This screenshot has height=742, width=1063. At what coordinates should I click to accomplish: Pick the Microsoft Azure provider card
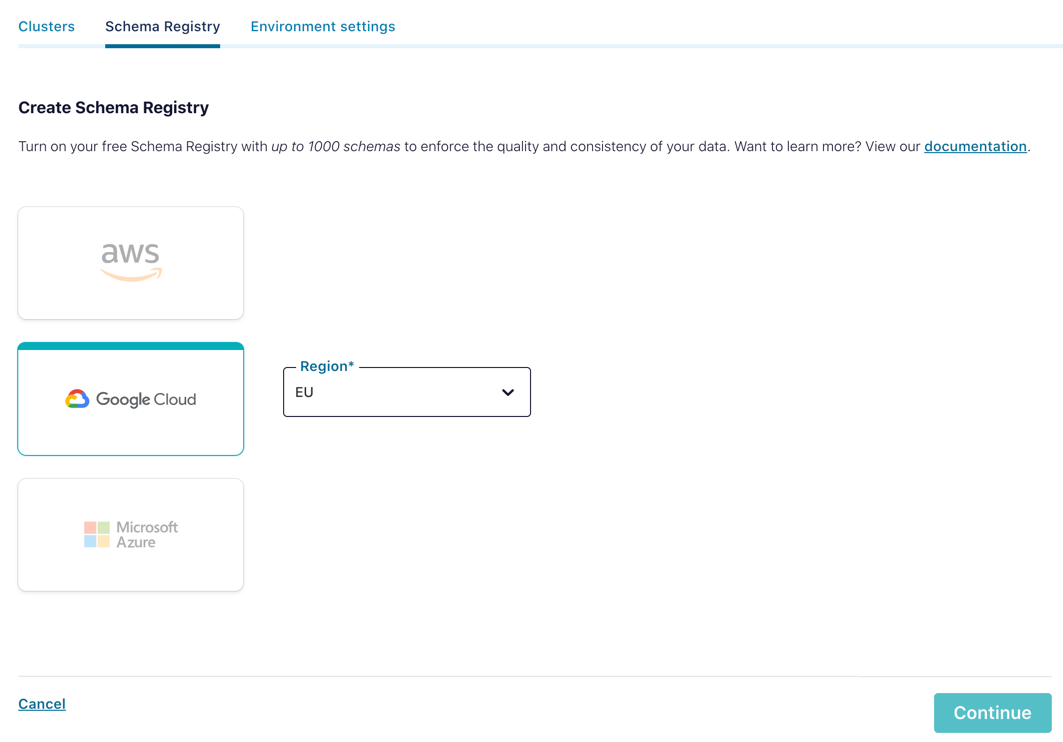(131, 535)
